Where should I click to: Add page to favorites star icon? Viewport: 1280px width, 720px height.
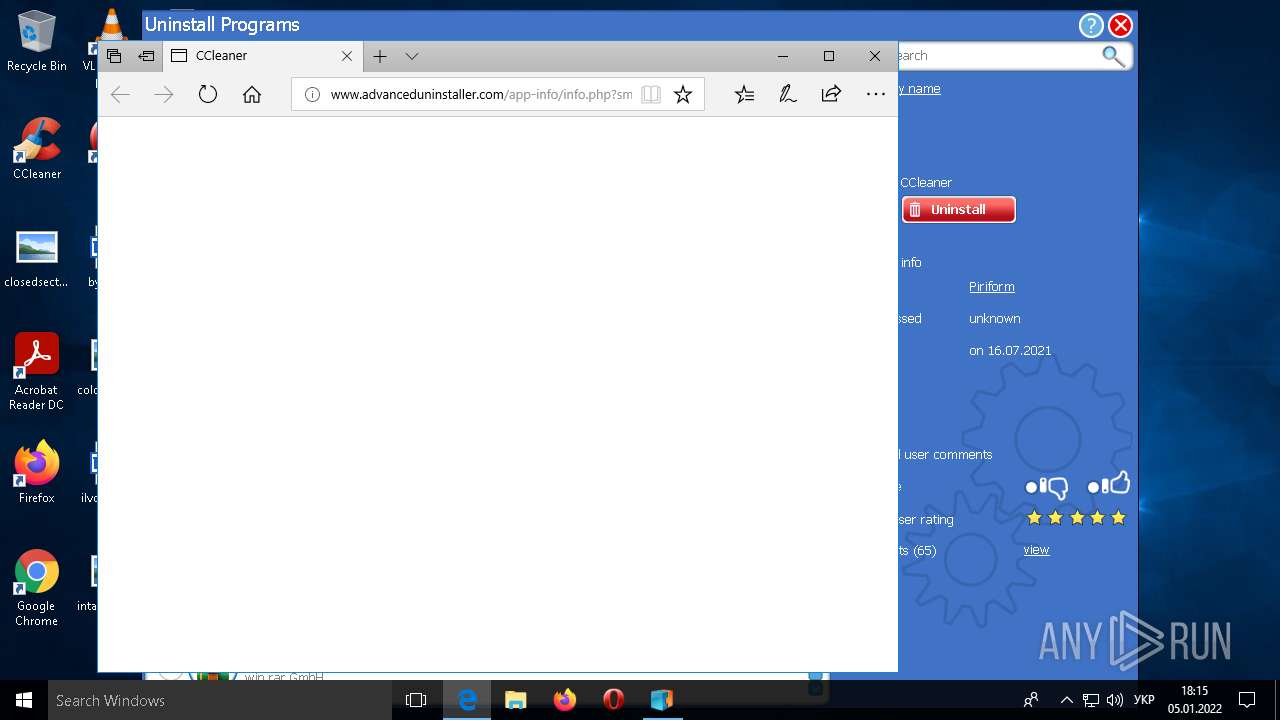coord(683,94)
